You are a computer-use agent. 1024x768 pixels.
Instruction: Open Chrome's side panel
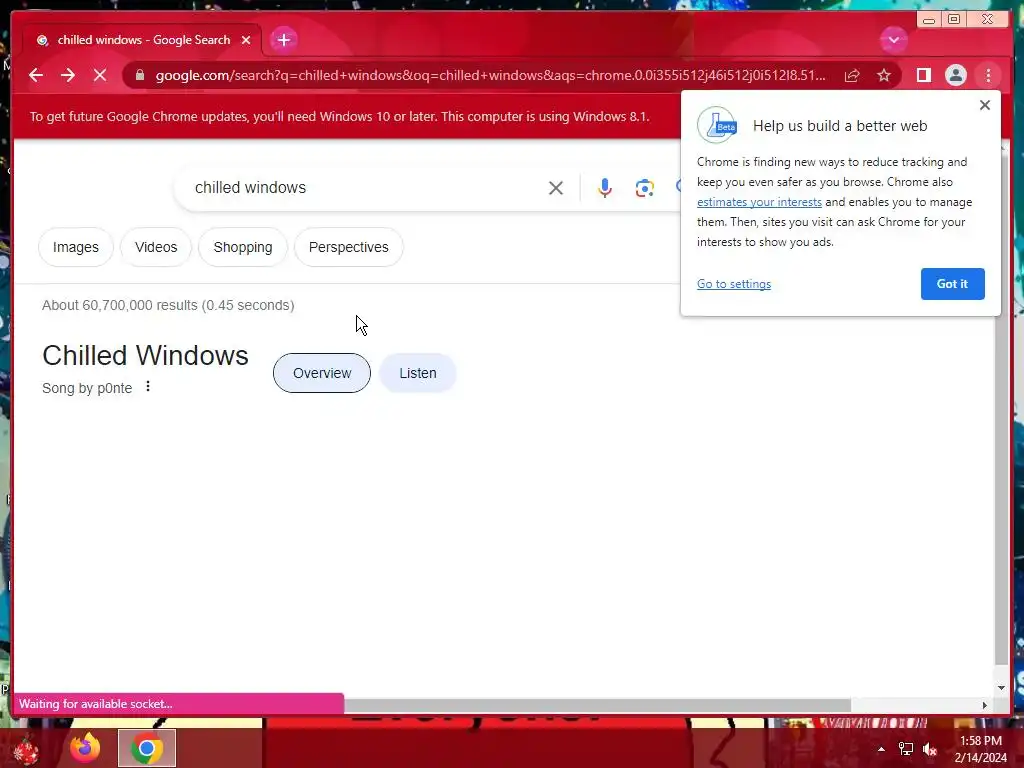pos(923,76)
